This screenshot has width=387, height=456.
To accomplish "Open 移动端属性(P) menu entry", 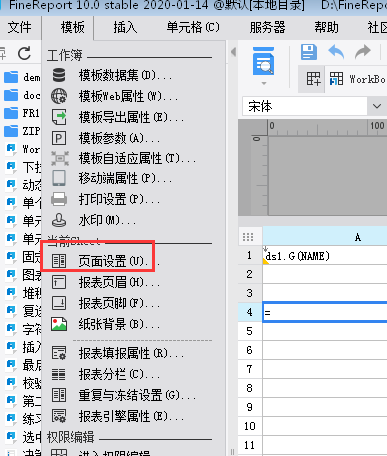I will click(125, 179).
